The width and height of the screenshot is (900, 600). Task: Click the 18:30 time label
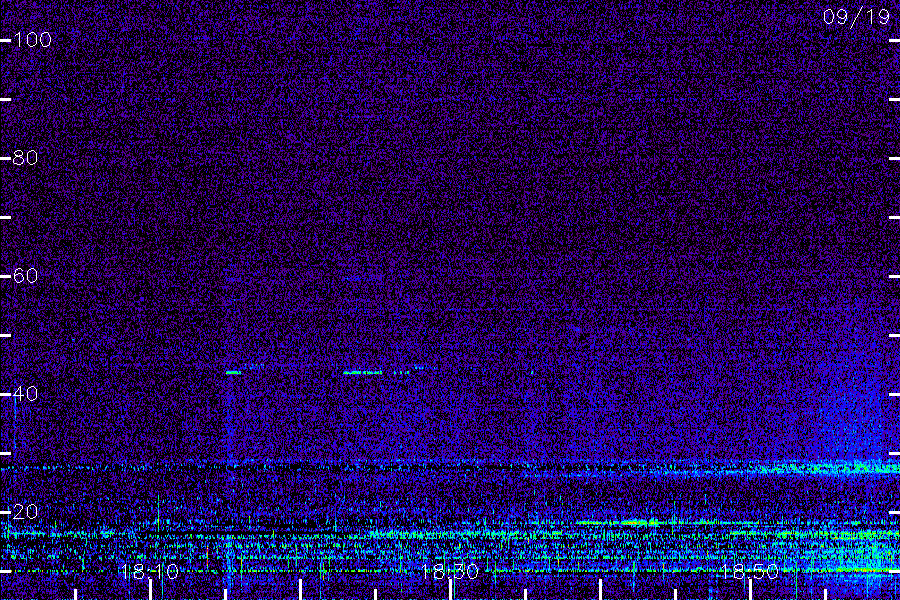(449, 572)
